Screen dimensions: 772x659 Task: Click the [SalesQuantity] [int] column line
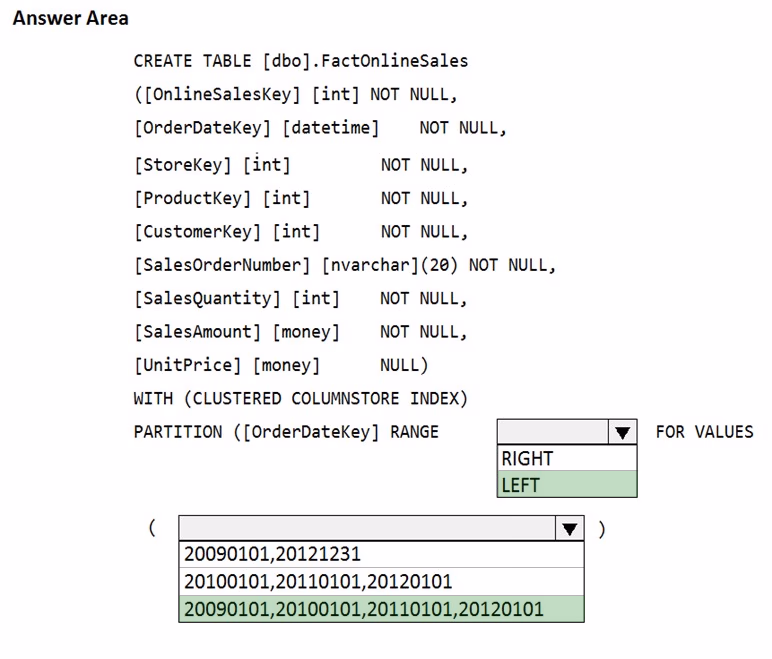[301, 298]
